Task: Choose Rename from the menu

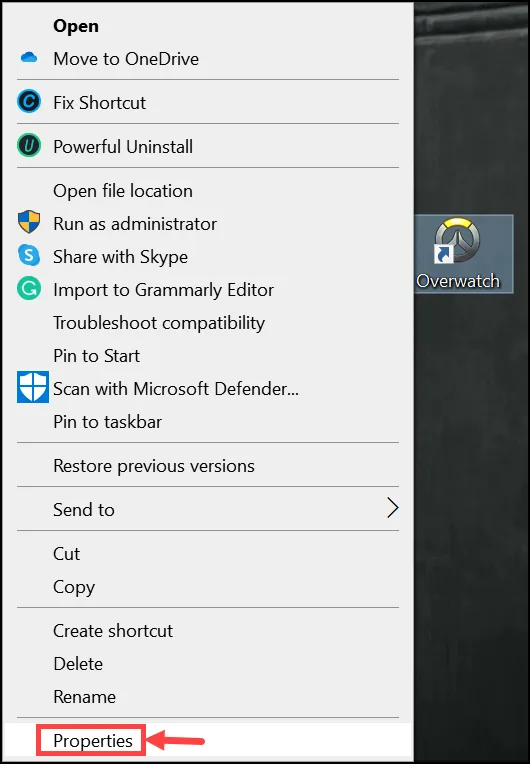Action: [208, 697]
